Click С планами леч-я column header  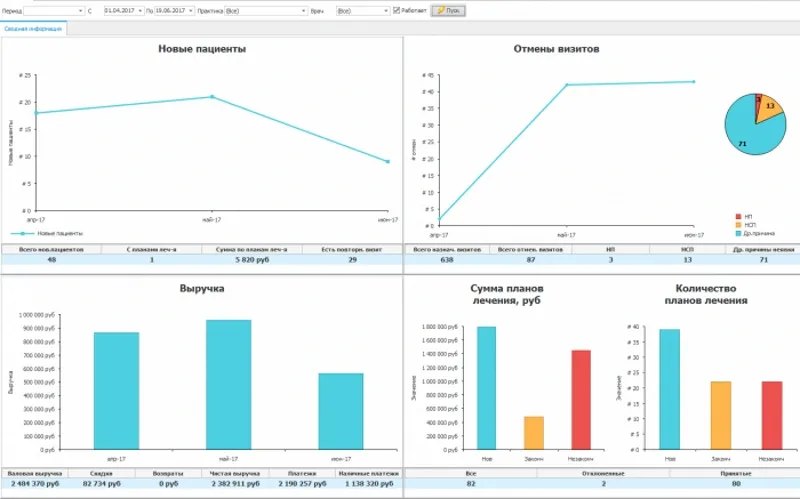pos(152,250)
